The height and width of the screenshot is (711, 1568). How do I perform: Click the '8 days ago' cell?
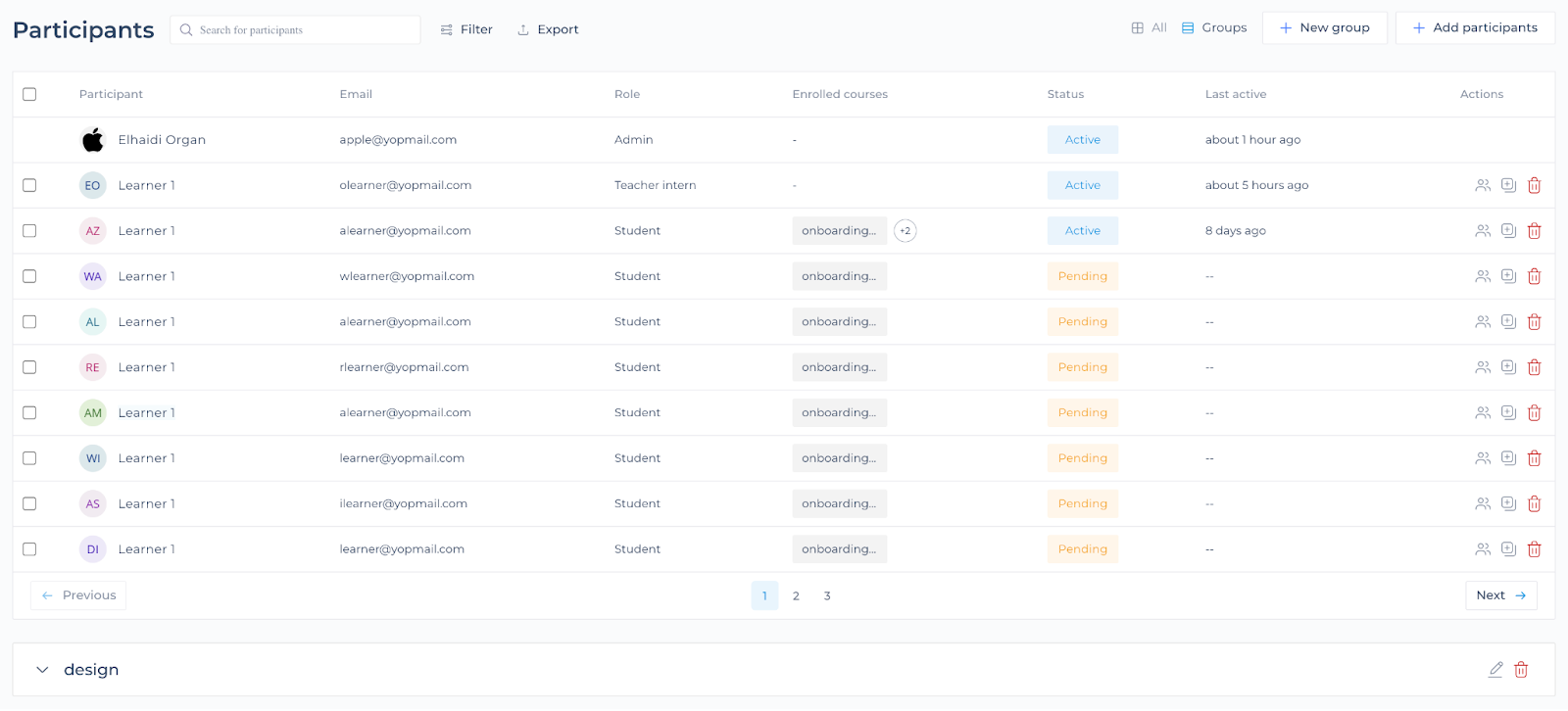pos(1236,231)
